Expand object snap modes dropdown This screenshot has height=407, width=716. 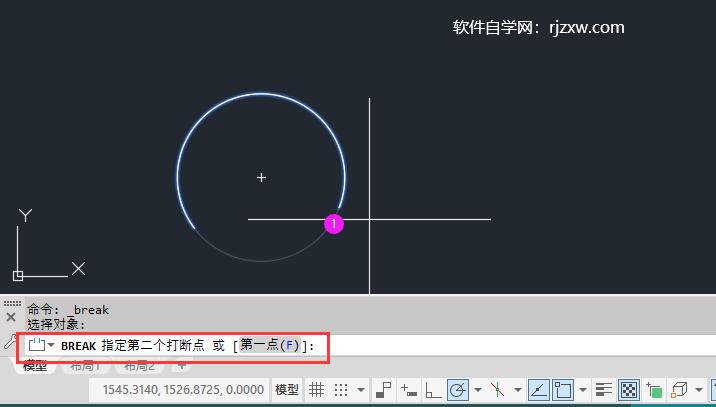tap(583, 390)
